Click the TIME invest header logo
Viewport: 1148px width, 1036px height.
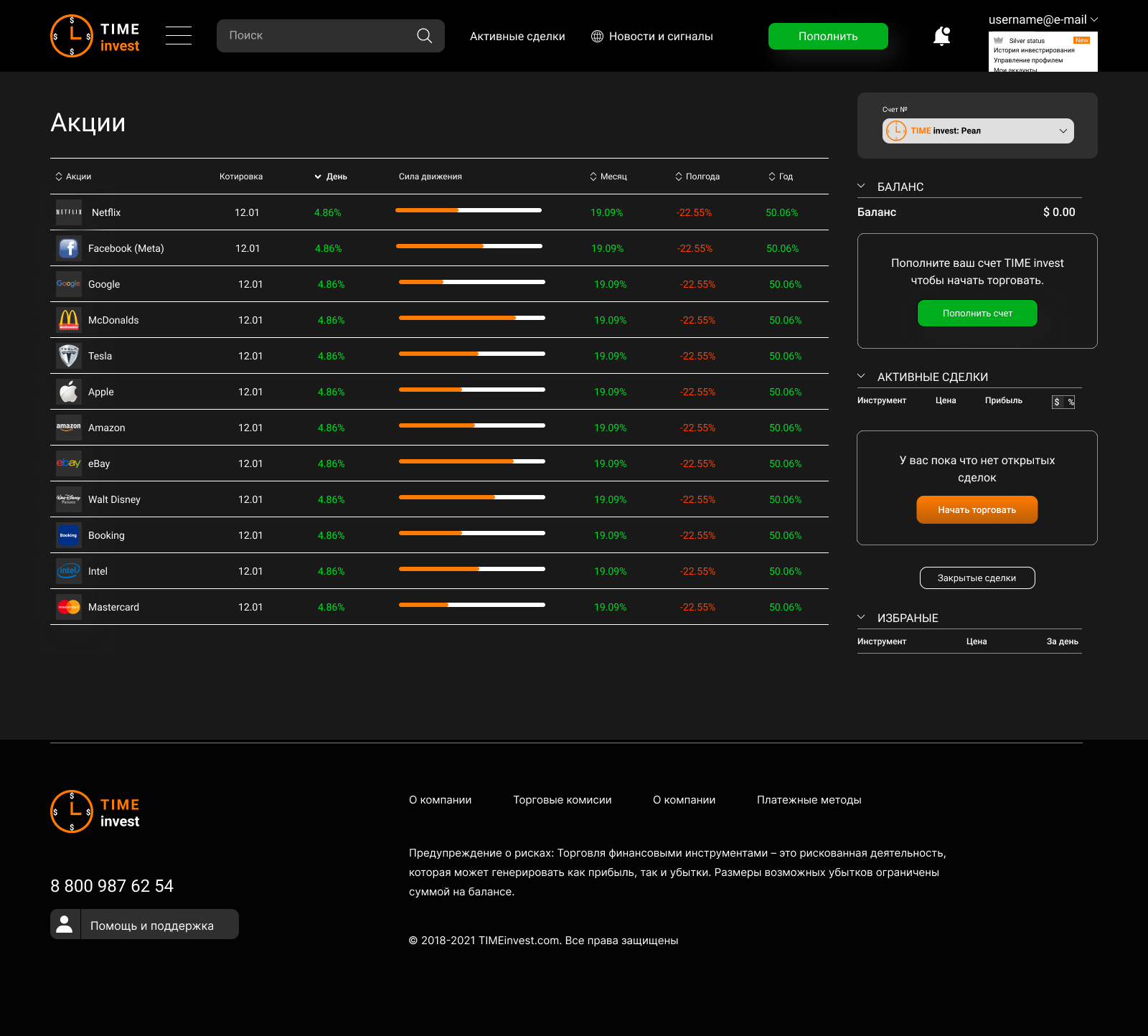(95, 36)
